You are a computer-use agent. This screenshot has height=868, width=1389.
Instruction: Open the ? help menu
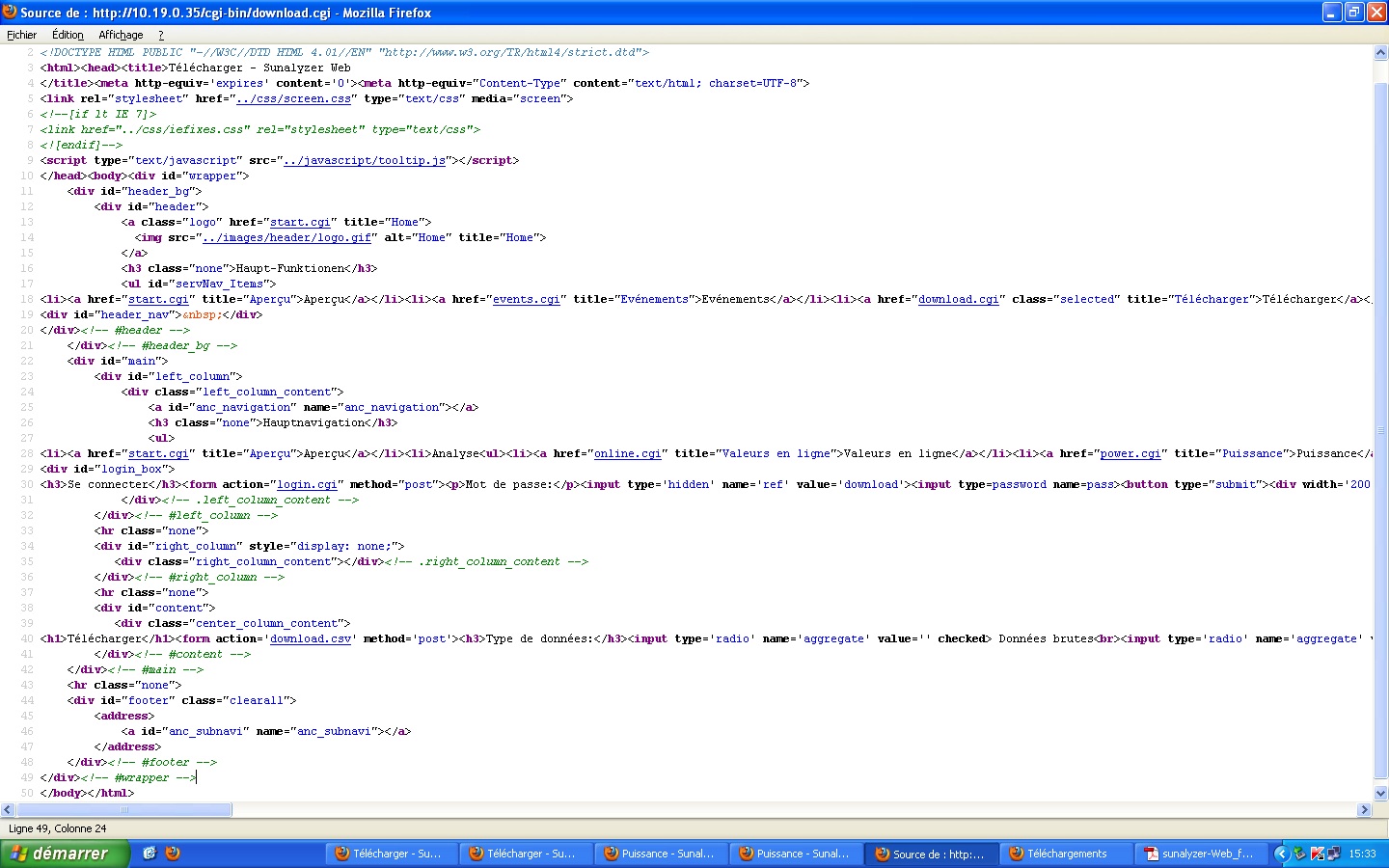[161, 35]
